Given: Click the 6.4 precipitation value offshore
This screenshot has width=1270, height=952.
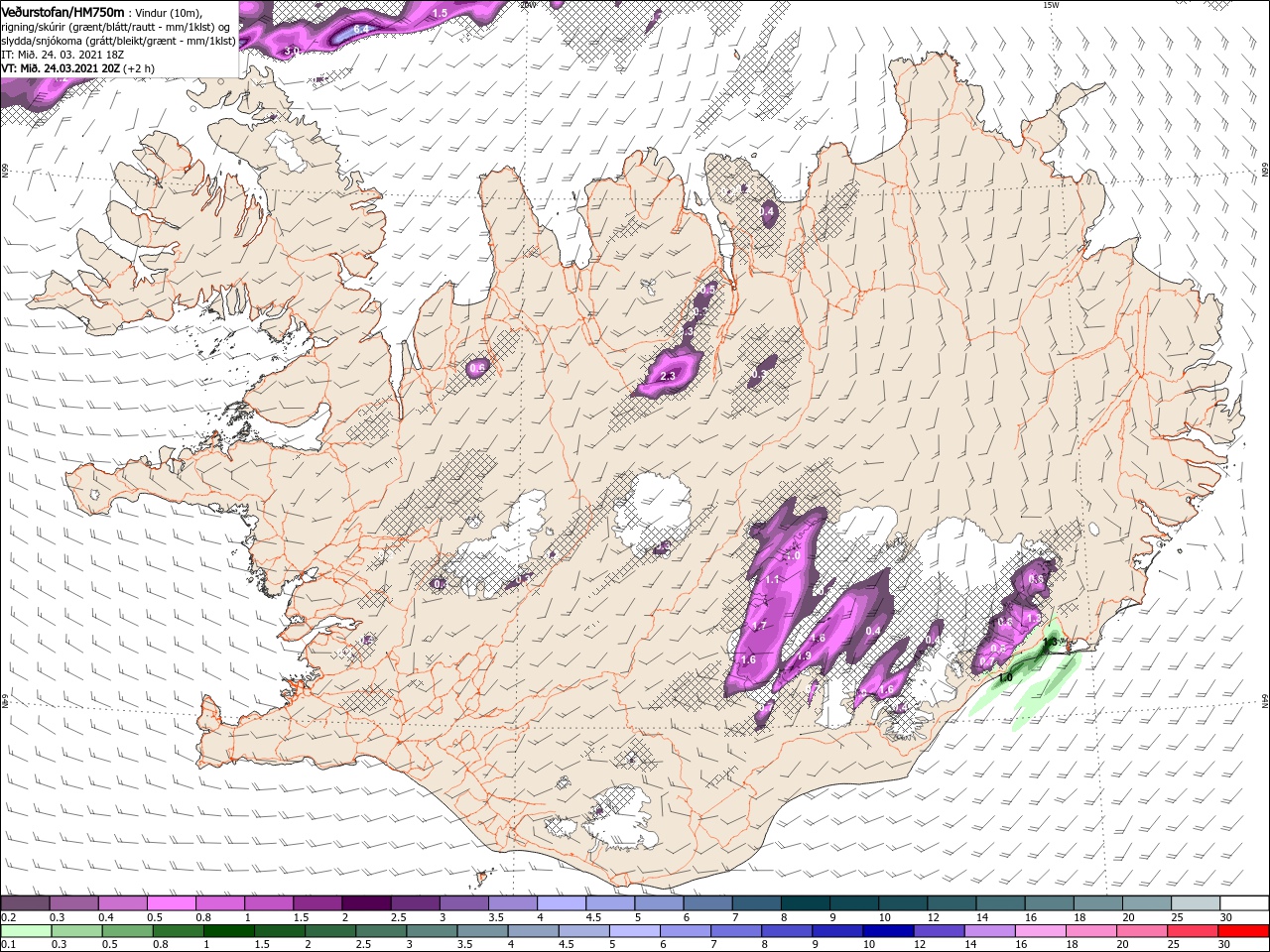Looking at the screenshot, I should [361, 30].
